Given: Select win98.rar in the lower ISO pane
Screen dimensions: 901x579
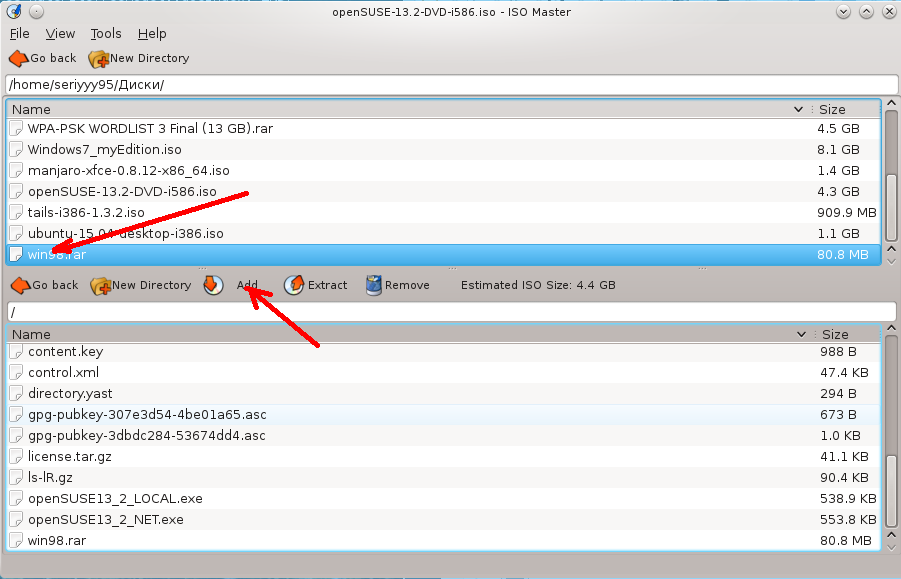Looking at the screenshot, I should (443, 541).
